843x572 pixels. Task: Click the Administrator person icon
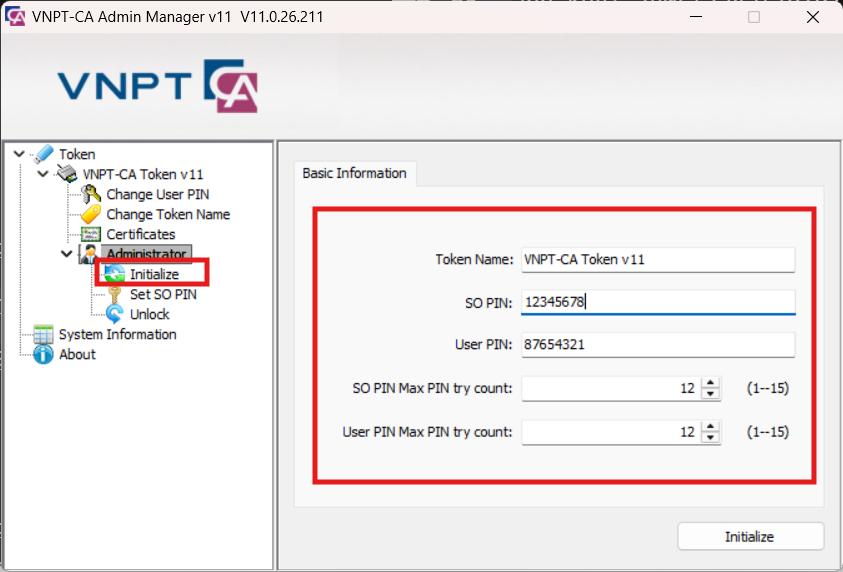tap(89, 254)
